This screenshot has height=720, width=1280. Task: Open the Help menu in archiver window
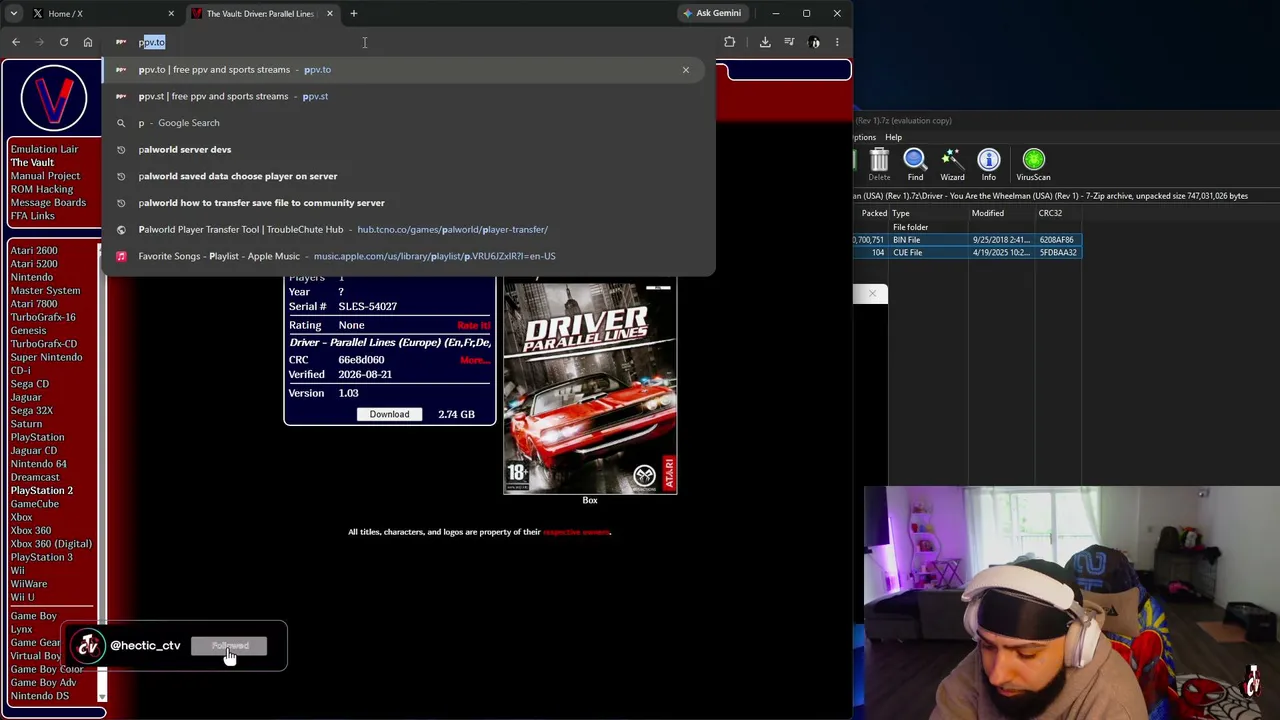tap(893, 137)
